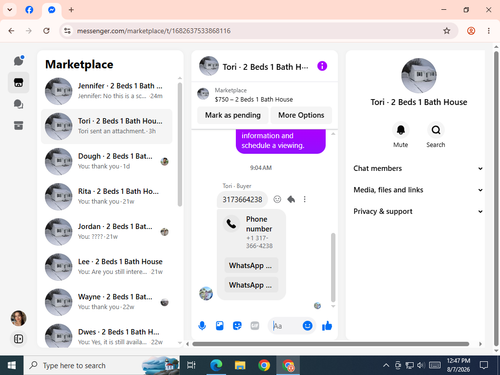Select the Messenger browser tab
The height and width of the screenshot is (375, 500).
click(x=51, y=10)
